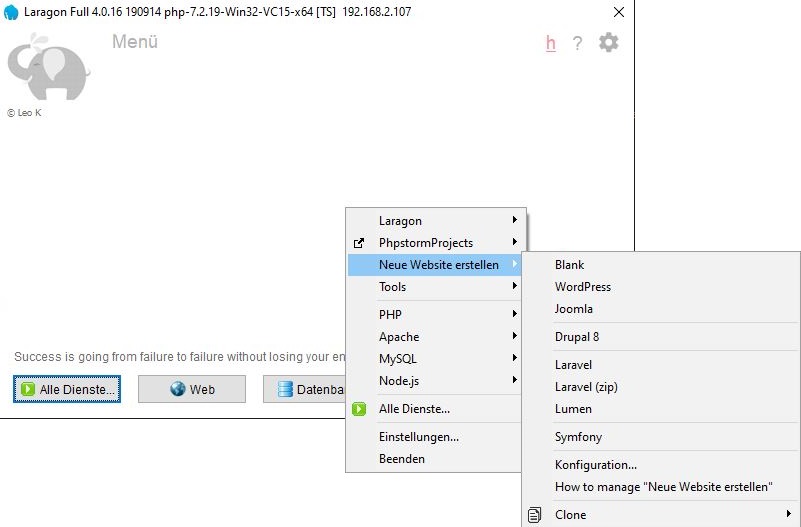The image size is (801, 527).
Task: Expand the Clone submenu arrow
Action: pos(789,514)
